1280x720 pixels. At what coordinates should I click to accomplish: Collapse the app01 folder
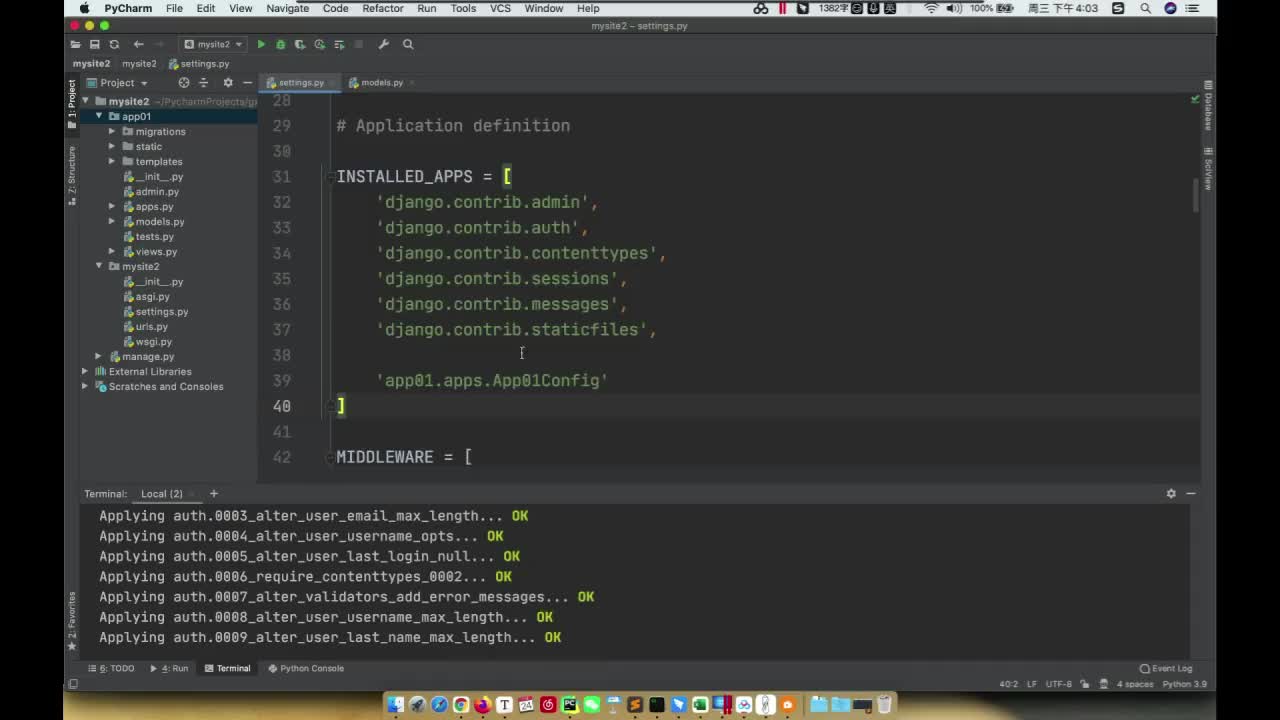(99, 117)
